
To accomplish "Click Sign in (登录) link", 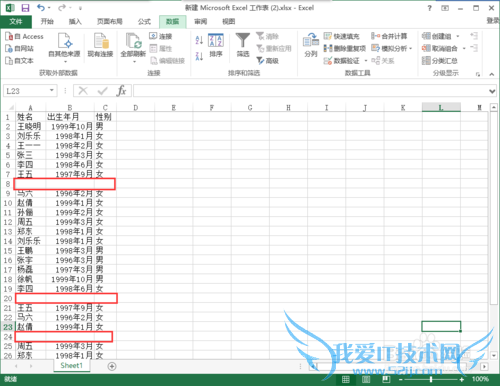I will (493, 21).
